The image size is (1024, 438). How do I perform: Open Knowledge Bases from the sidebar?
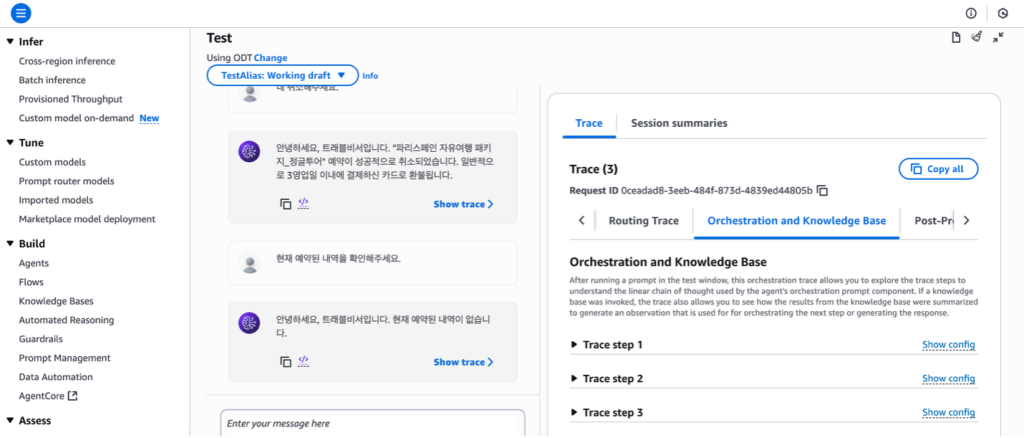click(56, 301)
